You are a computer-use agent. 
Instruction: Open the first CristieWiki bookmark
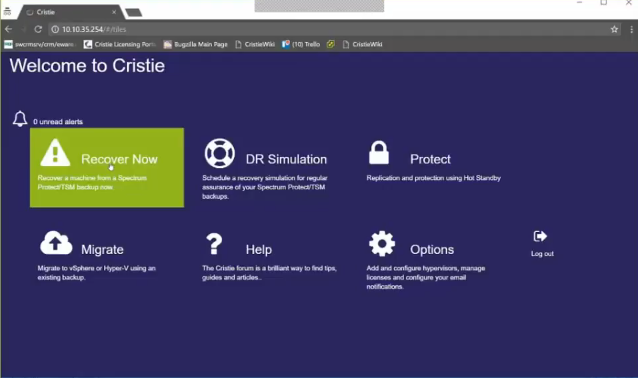coord(255,44)
